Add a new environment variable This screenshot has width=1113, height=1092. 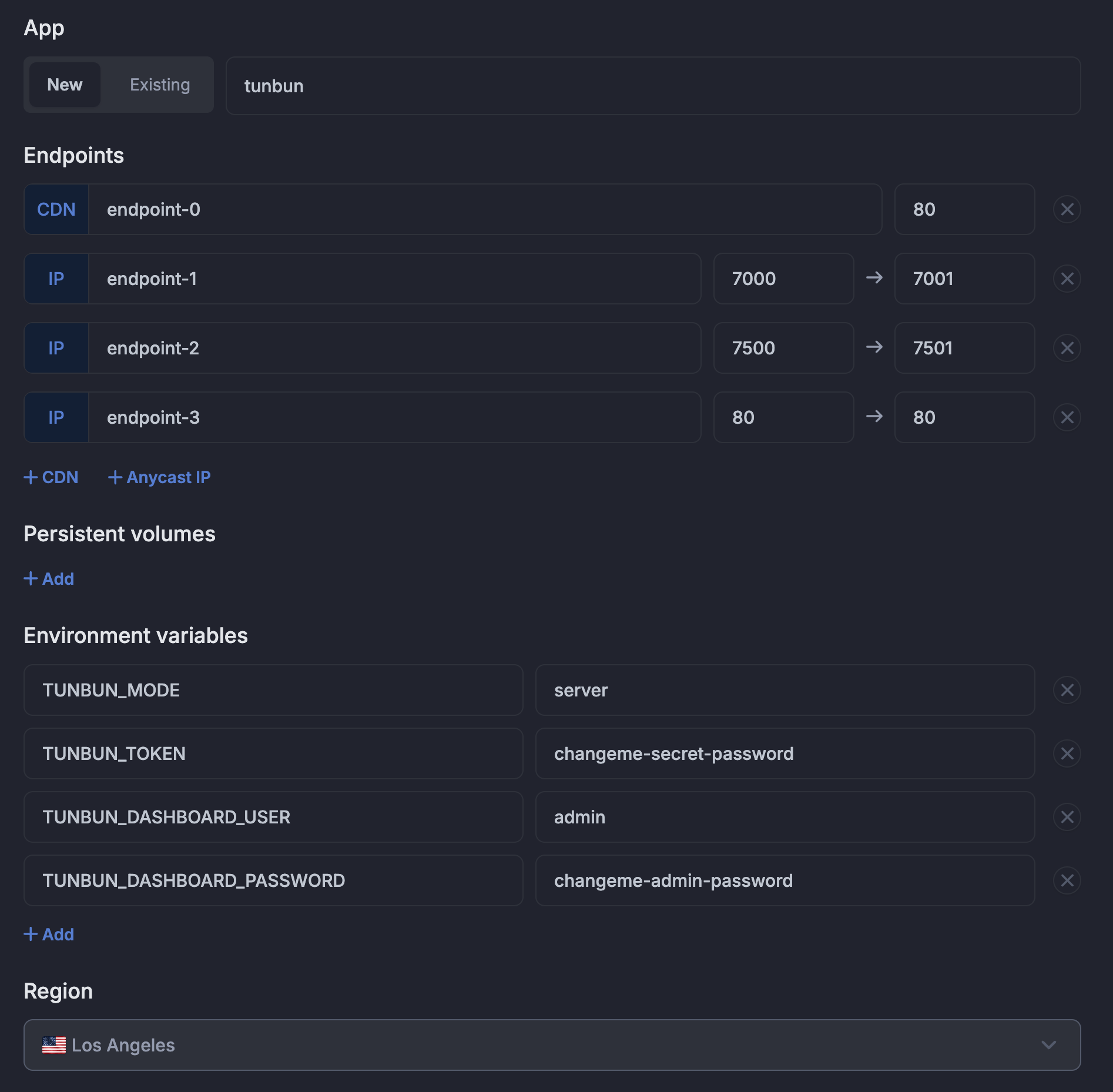point(49,934)
